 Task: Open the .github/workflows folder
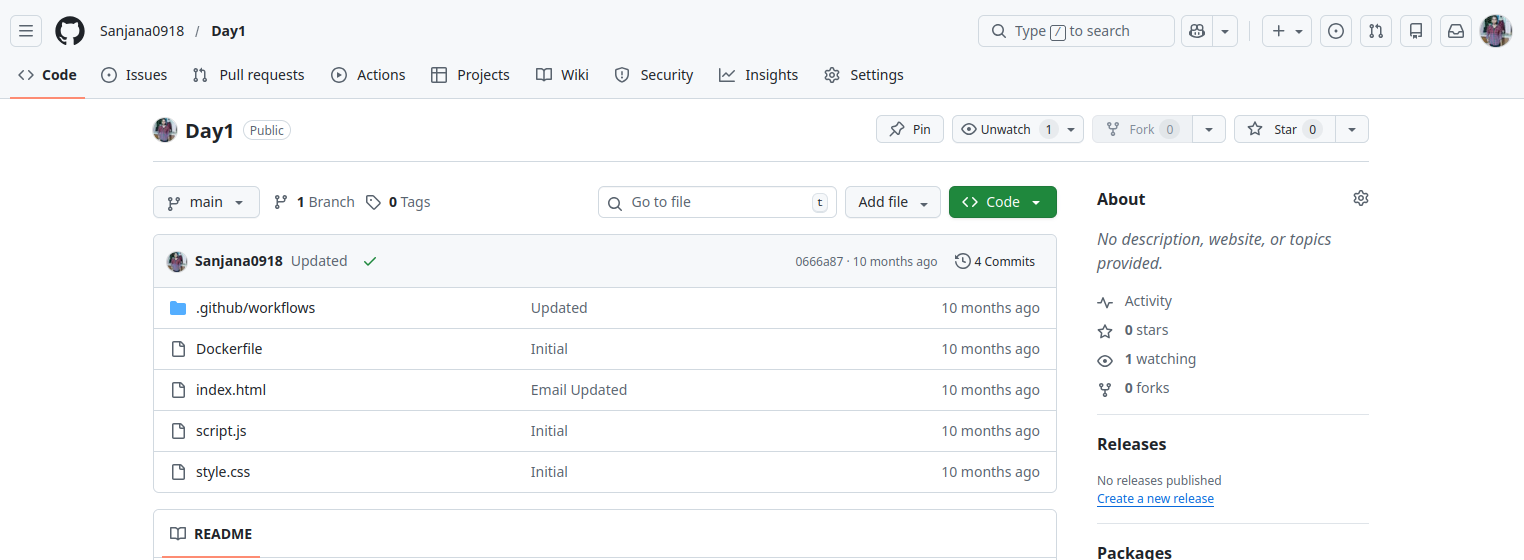tap(255, 308)
